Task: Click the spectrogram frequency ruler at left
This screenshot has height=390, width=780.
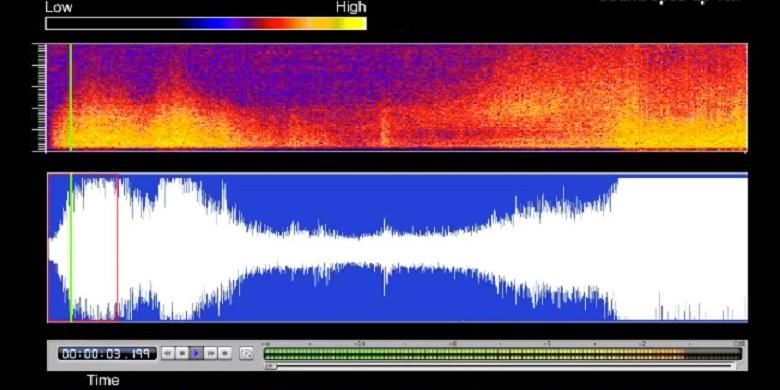Action: pyautogui.click(x=41, y=98)
